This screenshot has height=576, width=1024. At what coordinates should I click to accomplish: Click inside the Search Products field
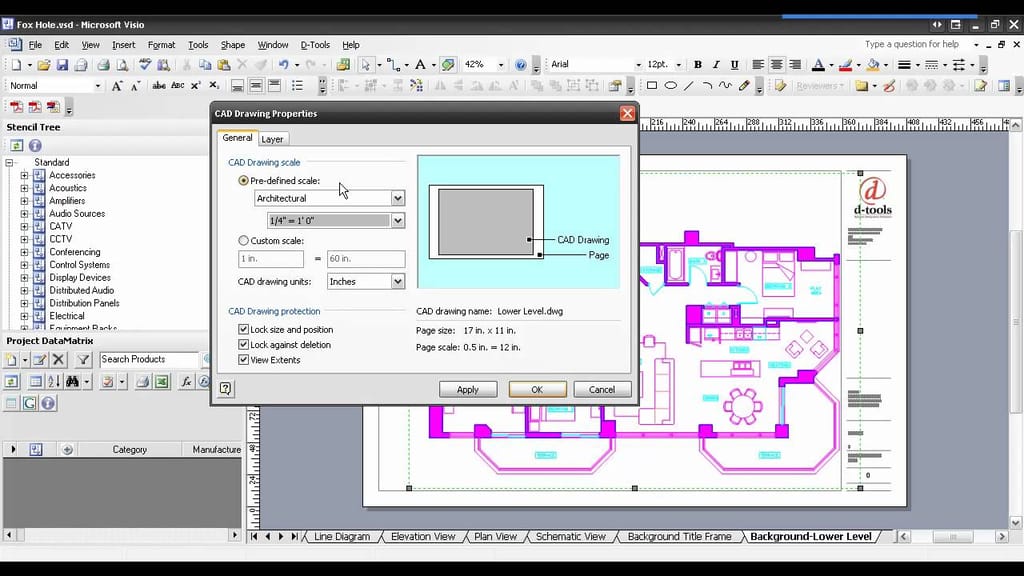148,359
